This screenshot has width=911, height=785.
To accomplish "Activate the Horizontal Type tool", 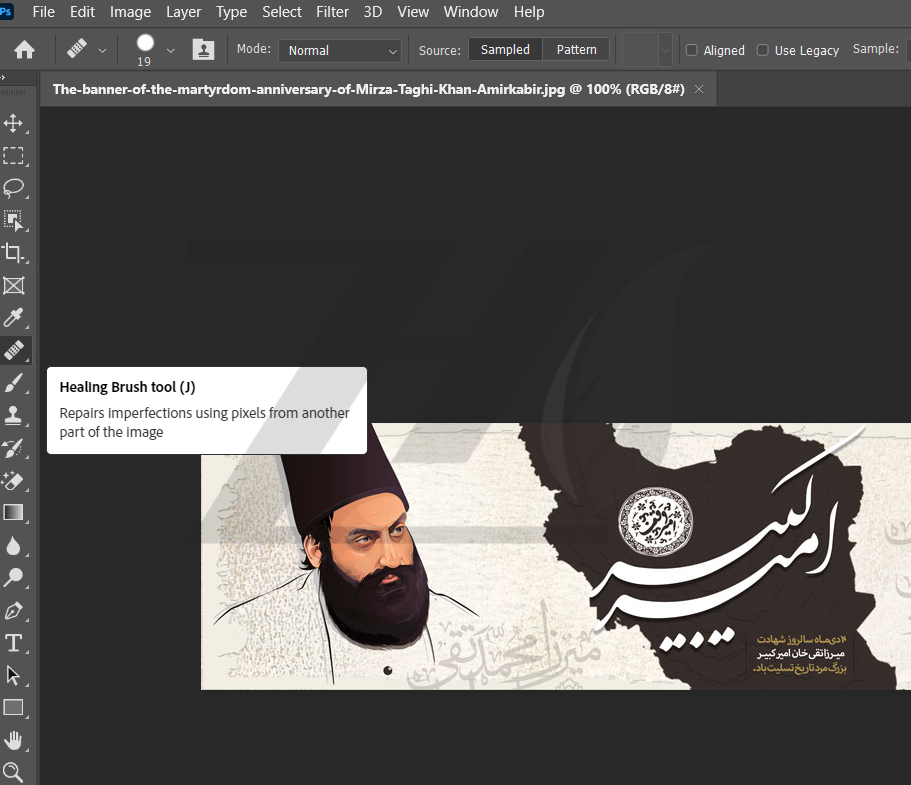I will coord(14,642).
